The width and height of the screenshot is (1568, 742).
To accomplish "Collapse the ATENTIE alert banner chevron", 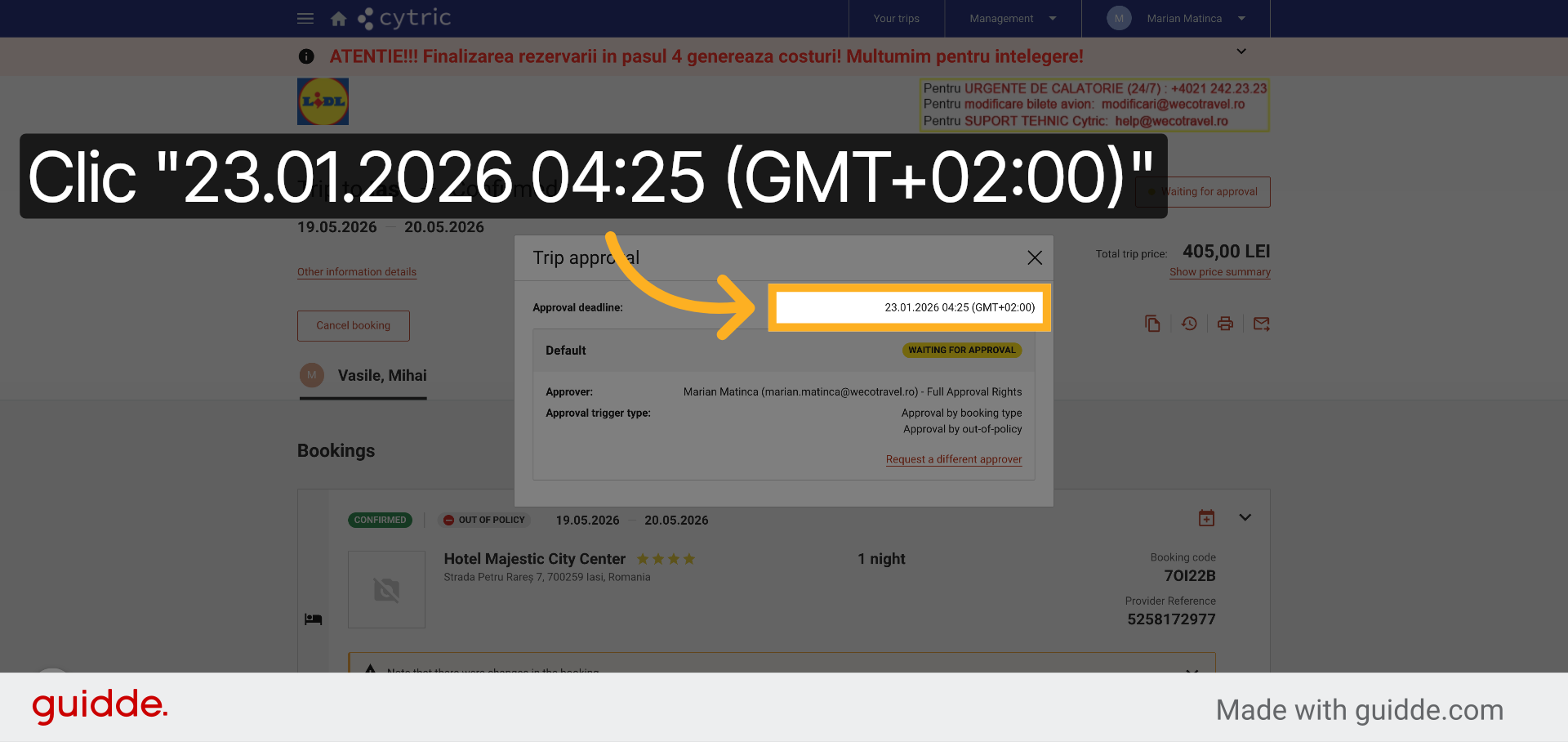I will [x=1241, y=51].
